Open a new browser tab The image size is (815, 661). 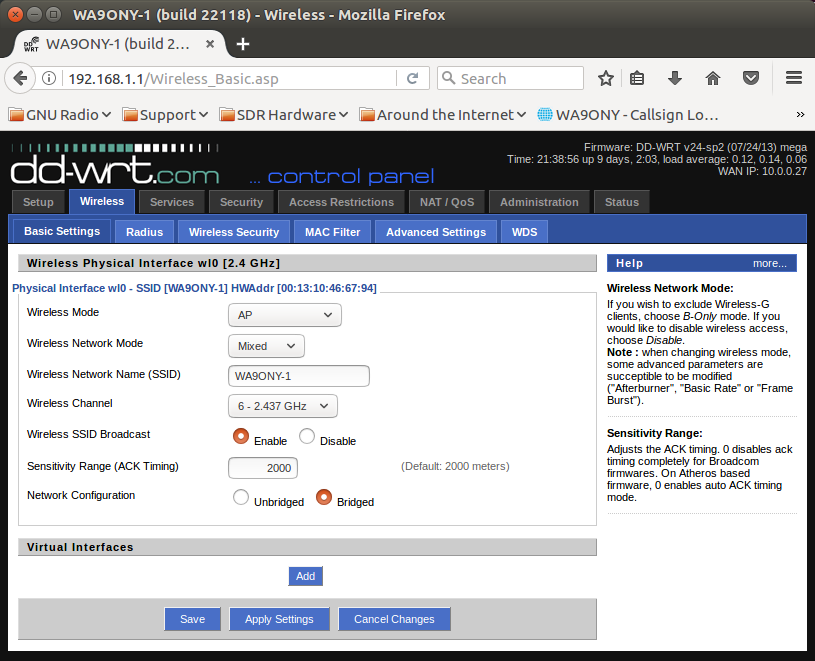pyautogui.click(x=243, y=44)
